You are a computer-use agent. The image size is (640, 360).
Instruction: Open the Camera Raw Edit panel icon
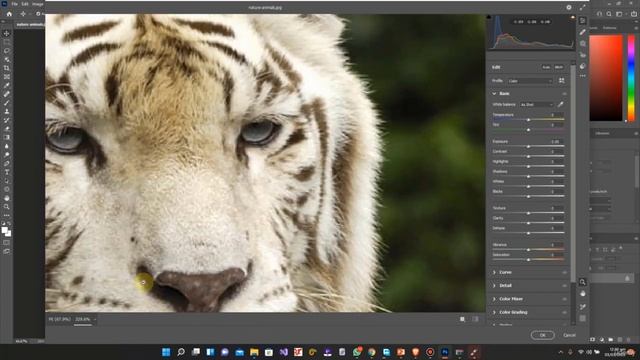[x=582, y=21]
